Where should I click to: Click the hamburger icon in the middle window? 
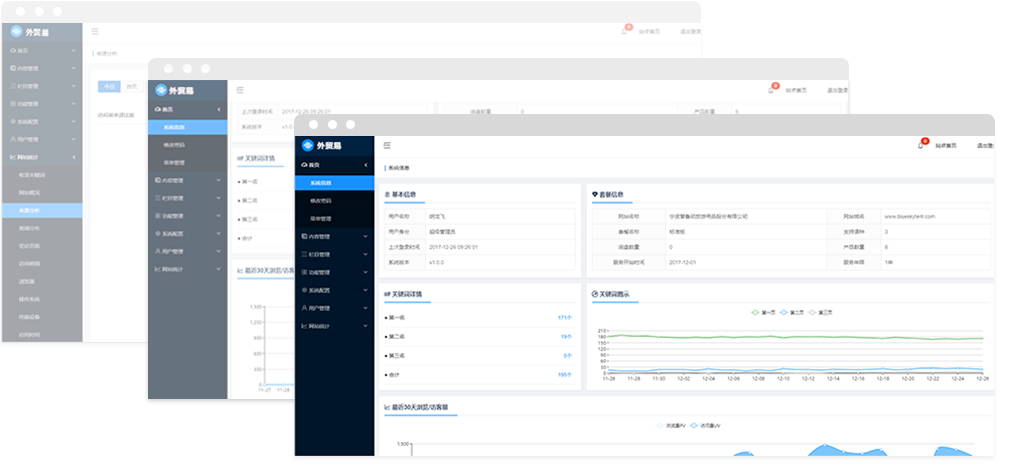(240, 90)
